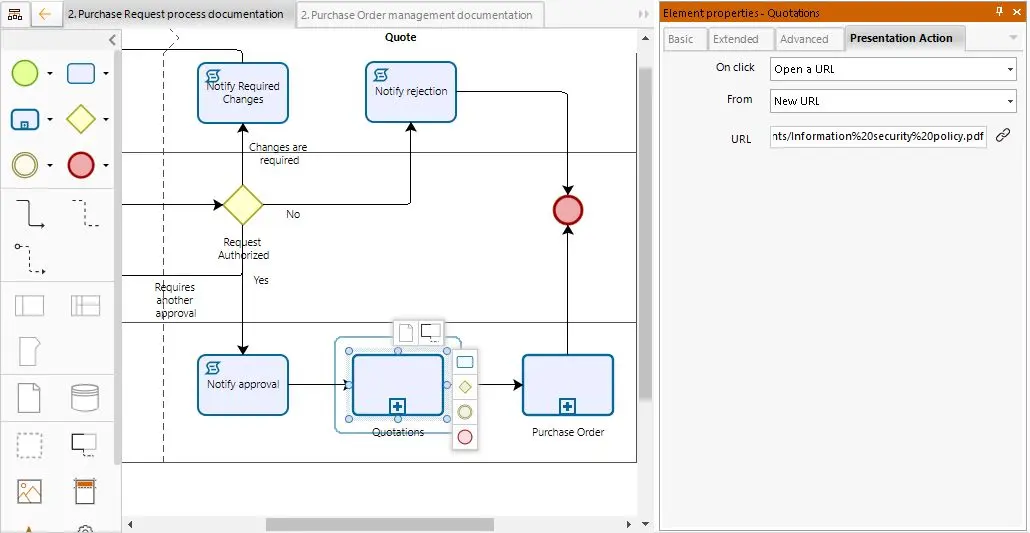Select the yellow Gateway diamond in the palette
Viewport: 1030px width, 533px height.
click(81, 120)
